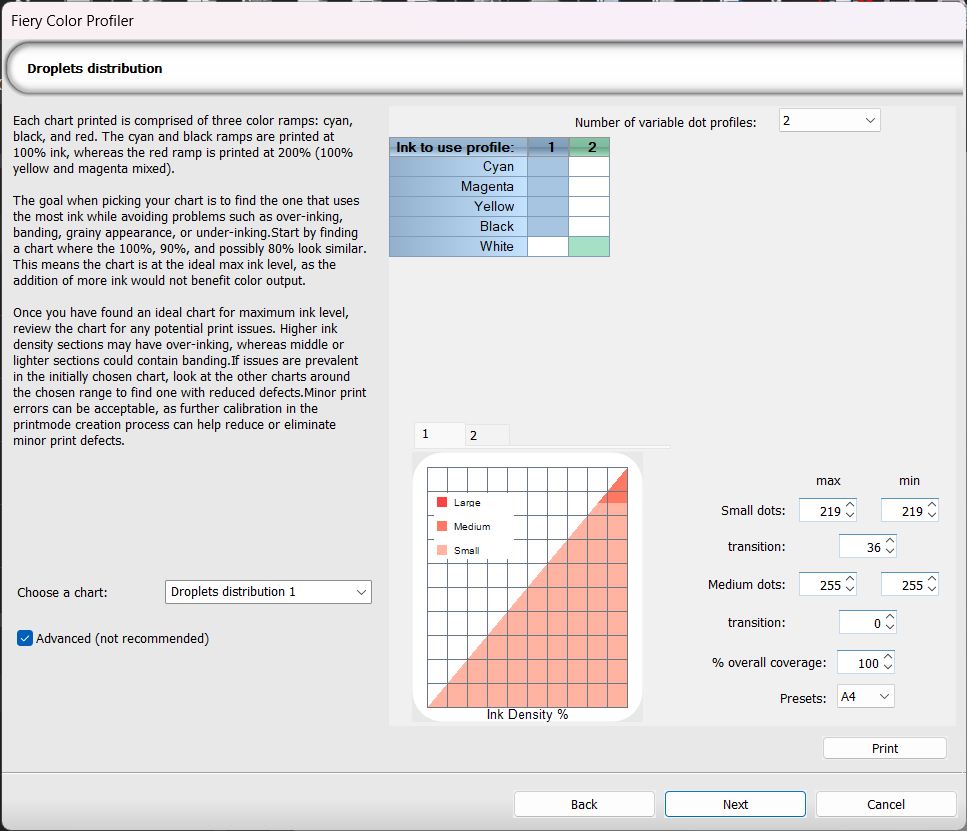Assign Cyan to profile 1 cell
Screen dimensions: 967x831
tap(548, 167)
